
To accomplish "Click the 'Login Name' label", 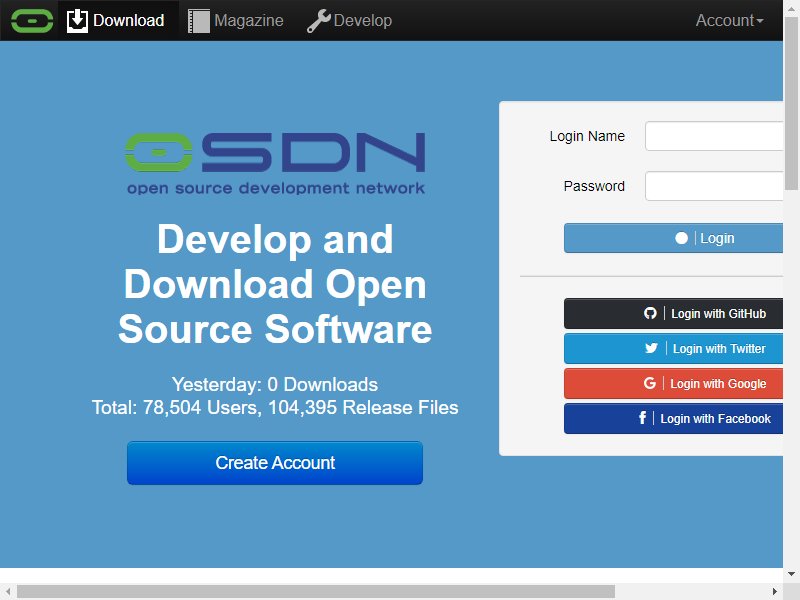I will (x=587, y=136).
